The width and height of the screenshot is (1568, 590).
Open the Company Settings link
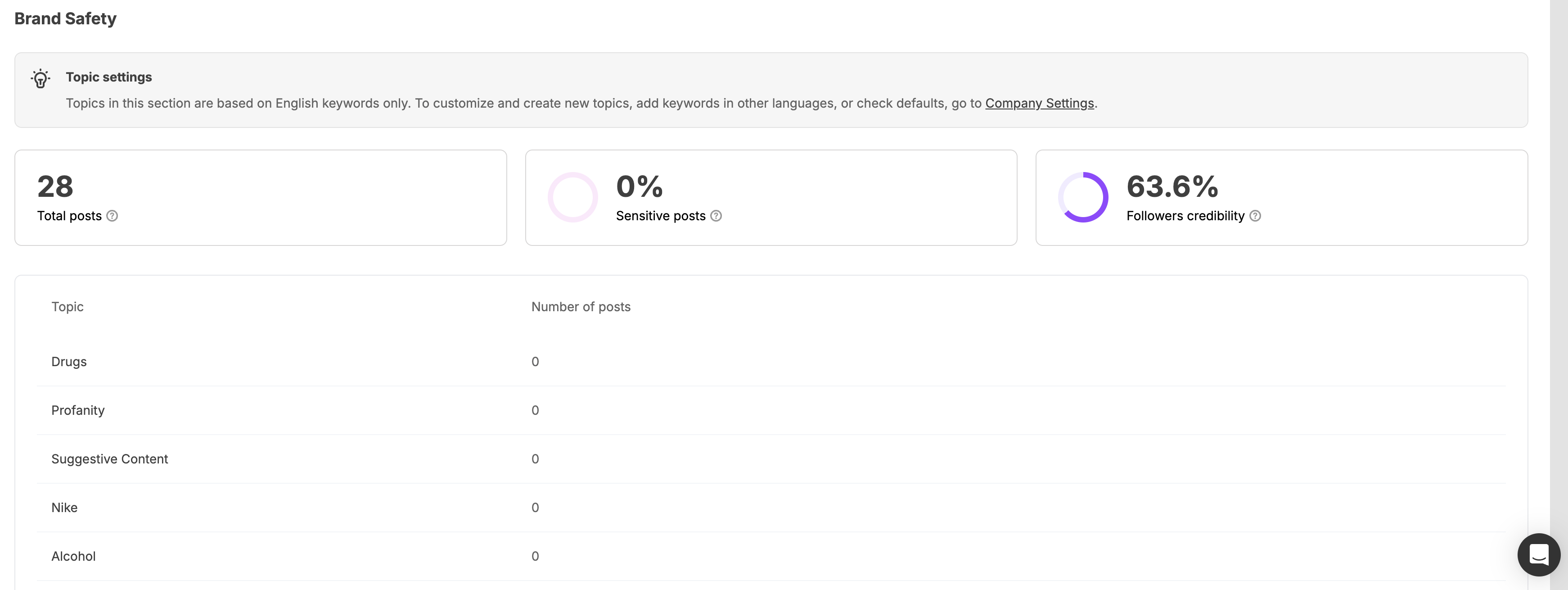tap(1040, 103)
